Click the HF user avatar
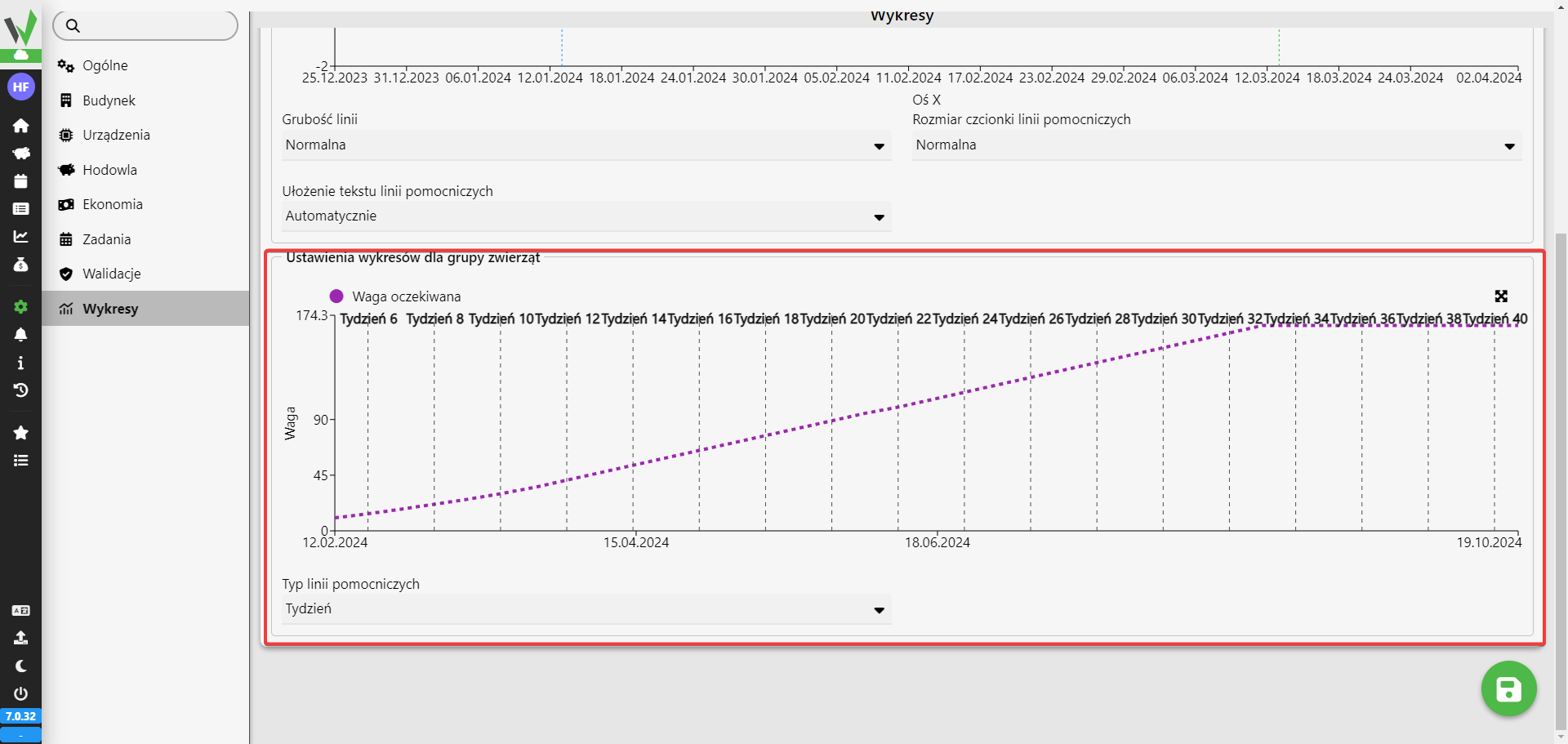Image resolution: width=1568 pixels, height=744 pixels. pyautogui.click(x=20, y=87)
